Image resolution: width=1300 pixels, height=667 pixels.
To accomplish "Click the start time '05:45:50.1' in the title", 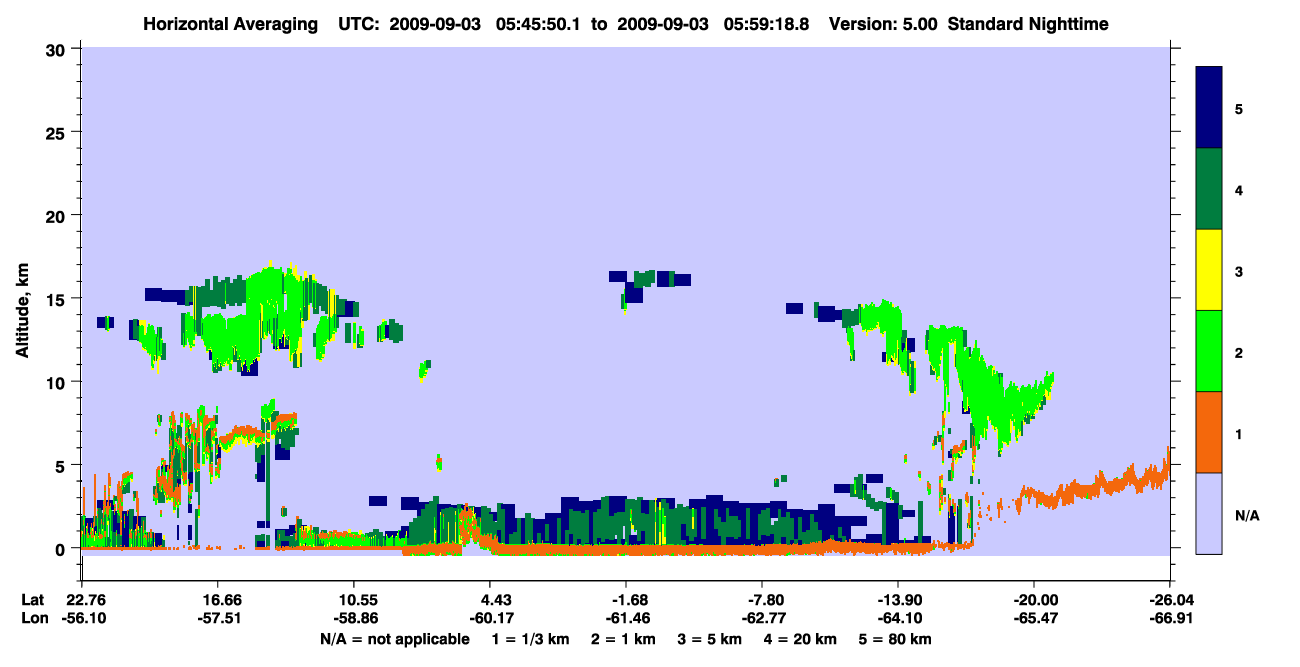I will pos(539,23).
